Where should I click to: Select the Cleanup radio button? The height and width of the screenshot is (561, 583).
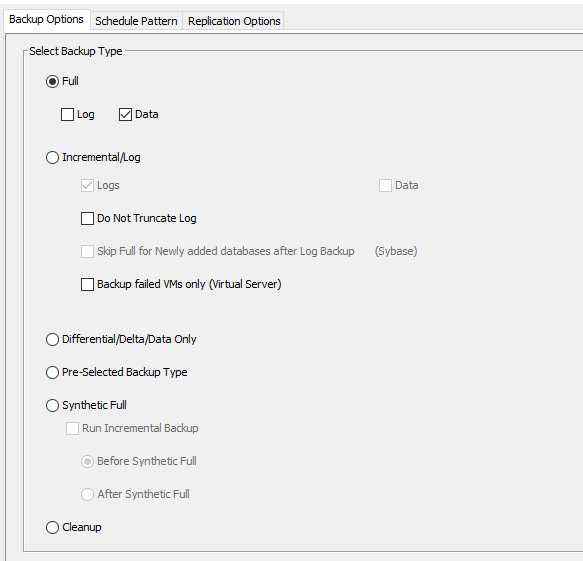point(52,528)
